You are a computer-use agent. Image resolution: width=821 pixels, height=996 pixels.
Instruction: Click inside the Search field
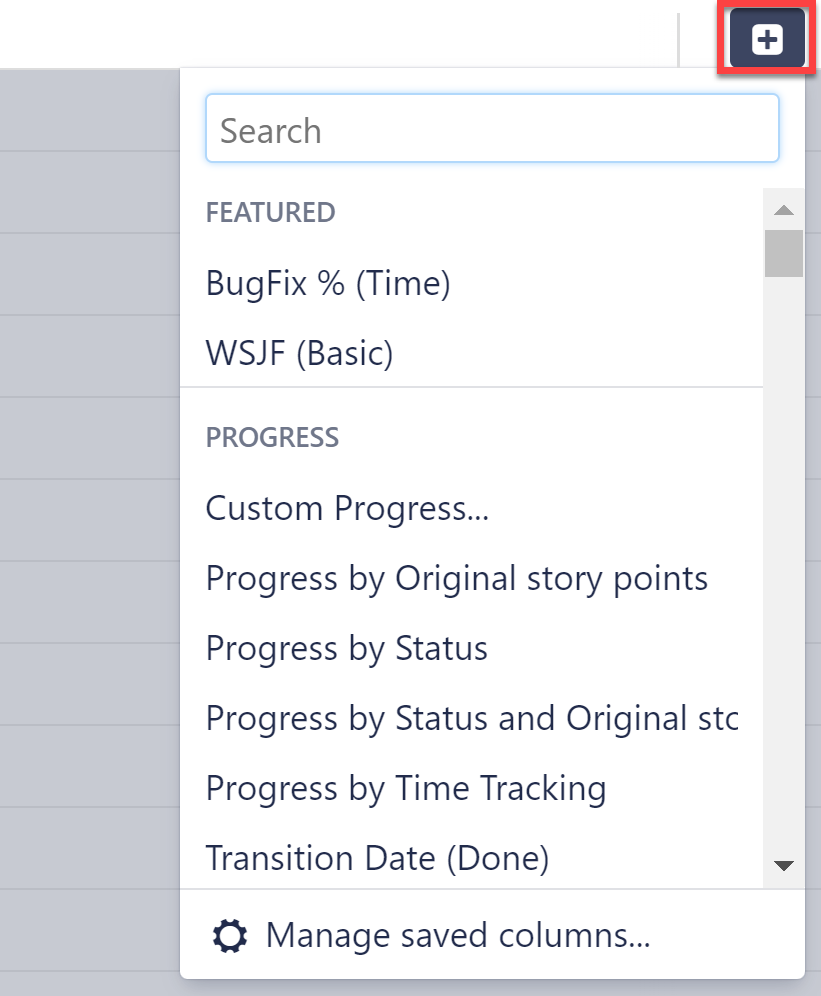pyautogui.click(x=492, y=128)
